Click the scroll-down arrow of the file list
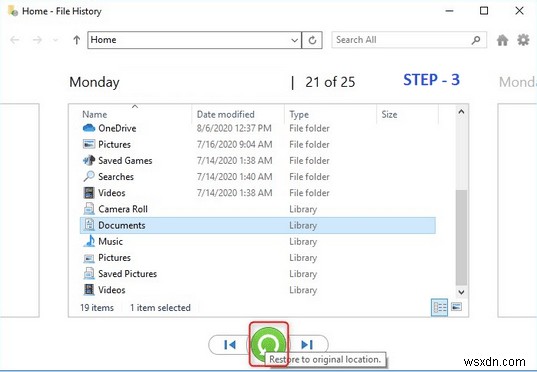The image size is (537, 372). coord(461,292)
